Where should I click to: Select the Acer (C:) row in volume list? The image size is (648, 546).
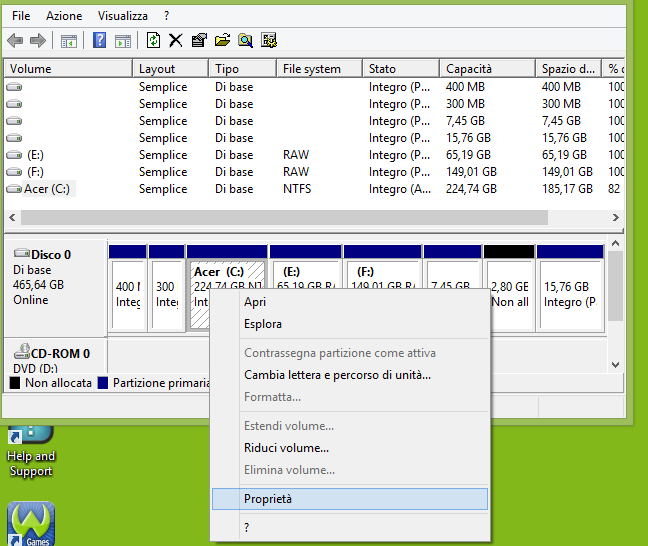(x=49, y=189)
